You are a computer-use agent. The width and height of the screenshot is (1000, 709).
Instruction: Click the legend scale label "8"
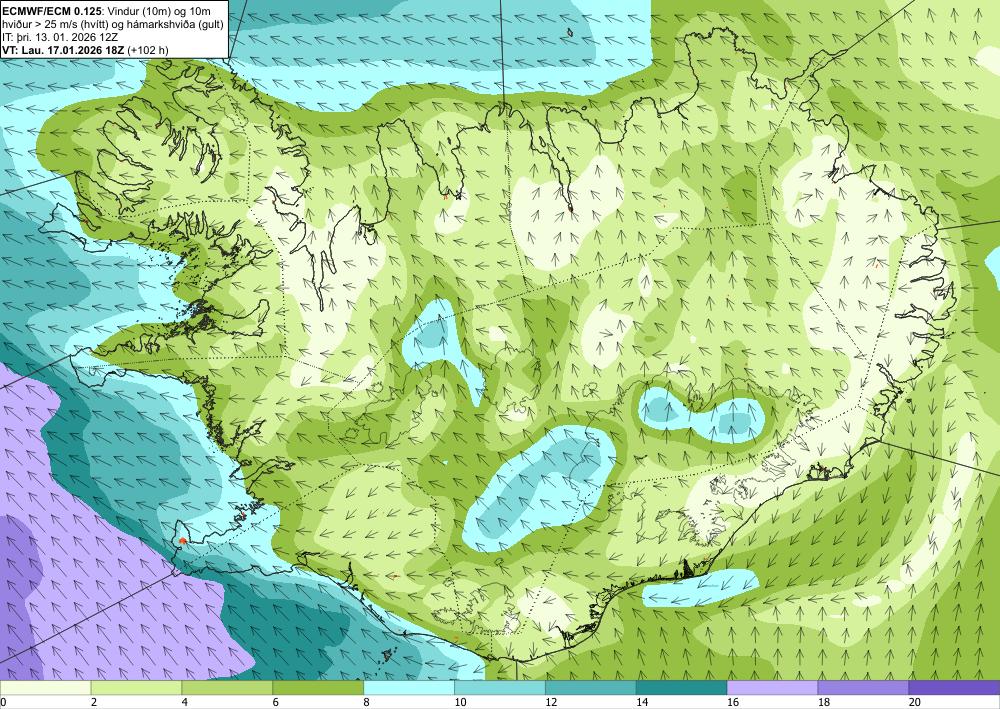(x=366, y=703)
